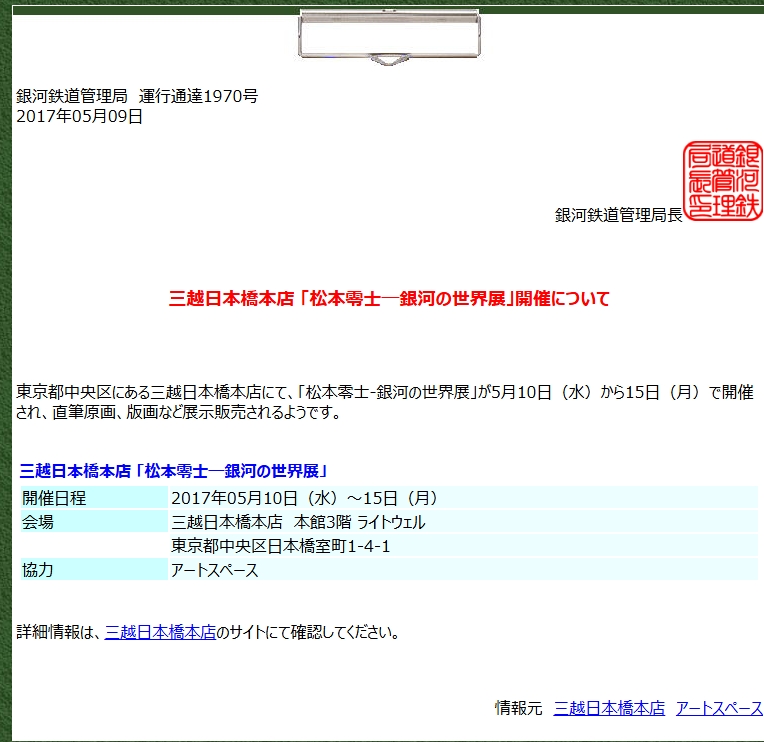The image size is (764, 742).
Task: Click the date 2017年05月09日
Action: pos(79,116)
